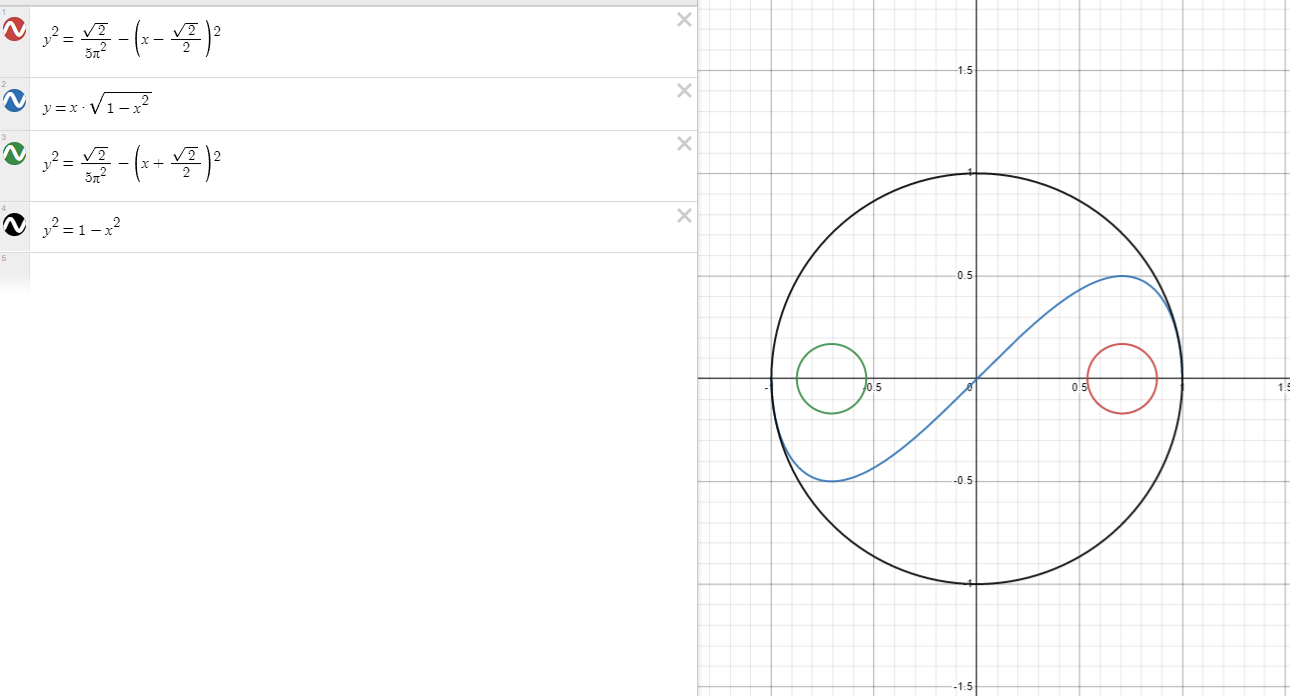Toggle the green circle expression icon
This screenshot has width=1290, height=696.
pyautogui.click(x=15, y=153)
